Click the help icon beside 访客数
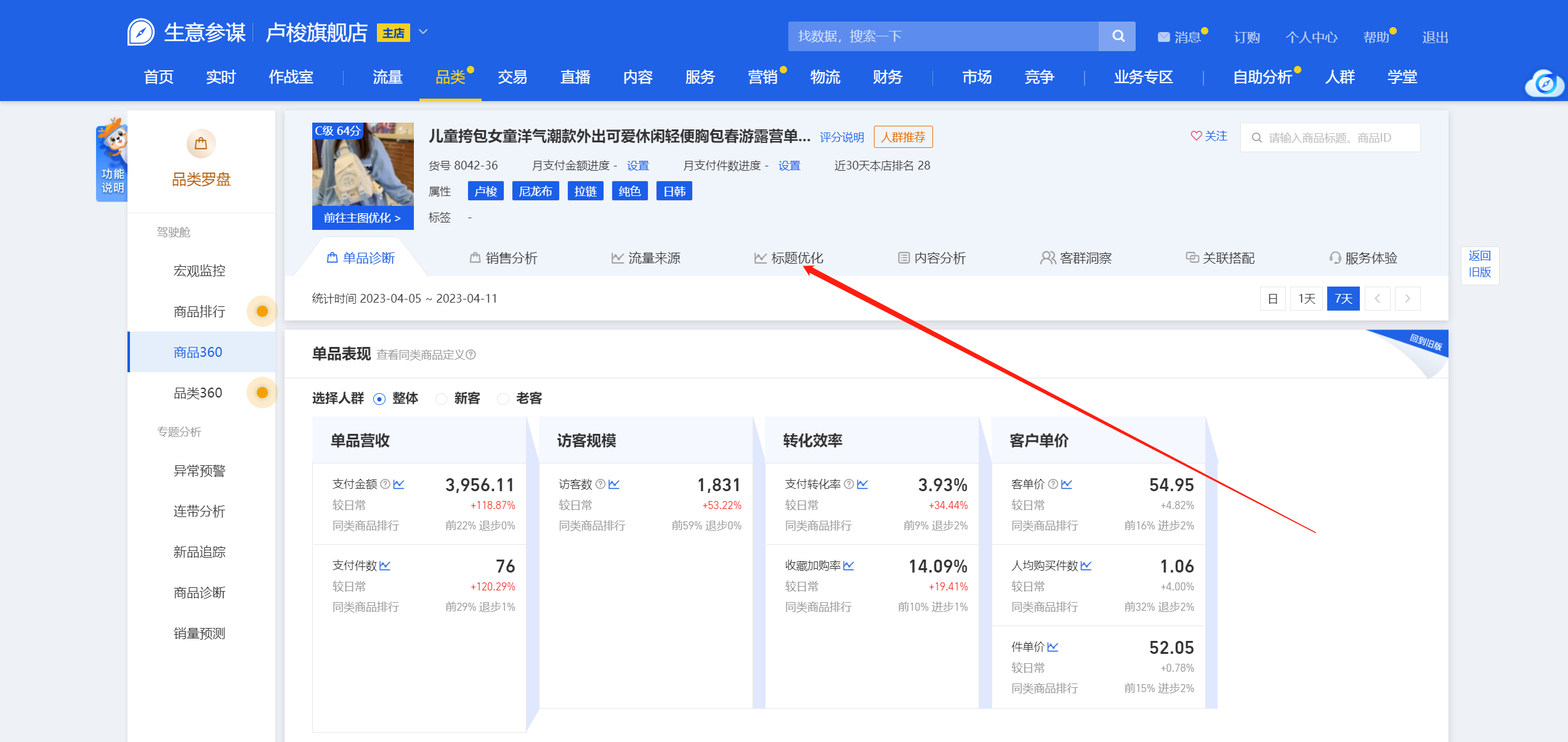Image resolution: width=1568 pixels, height=742 pixels. [600, 484]
